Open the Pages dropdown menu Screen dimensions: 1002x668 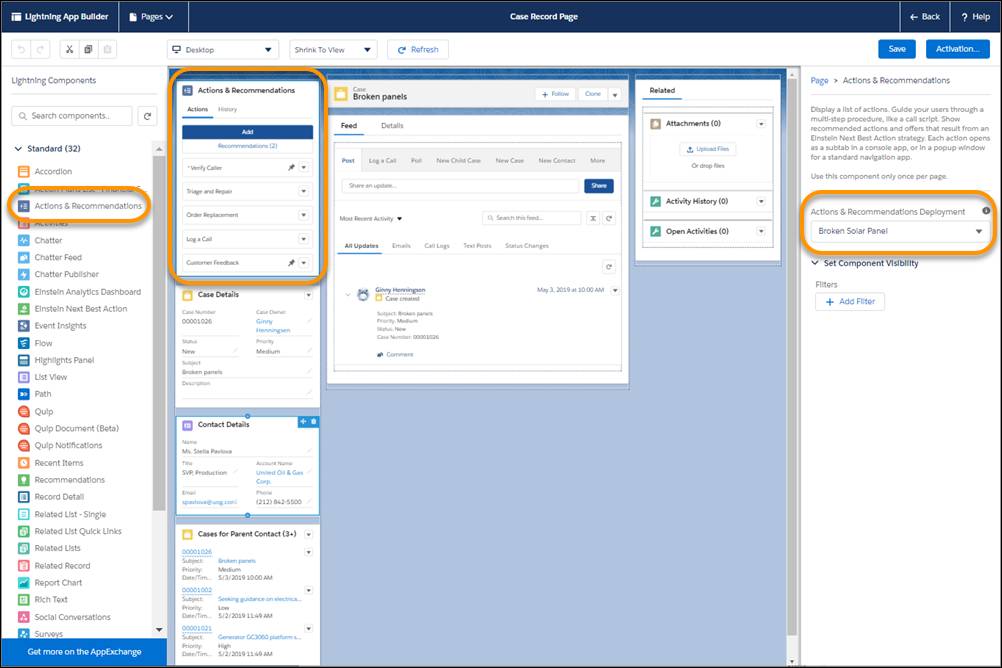click(x=152, y=17)
